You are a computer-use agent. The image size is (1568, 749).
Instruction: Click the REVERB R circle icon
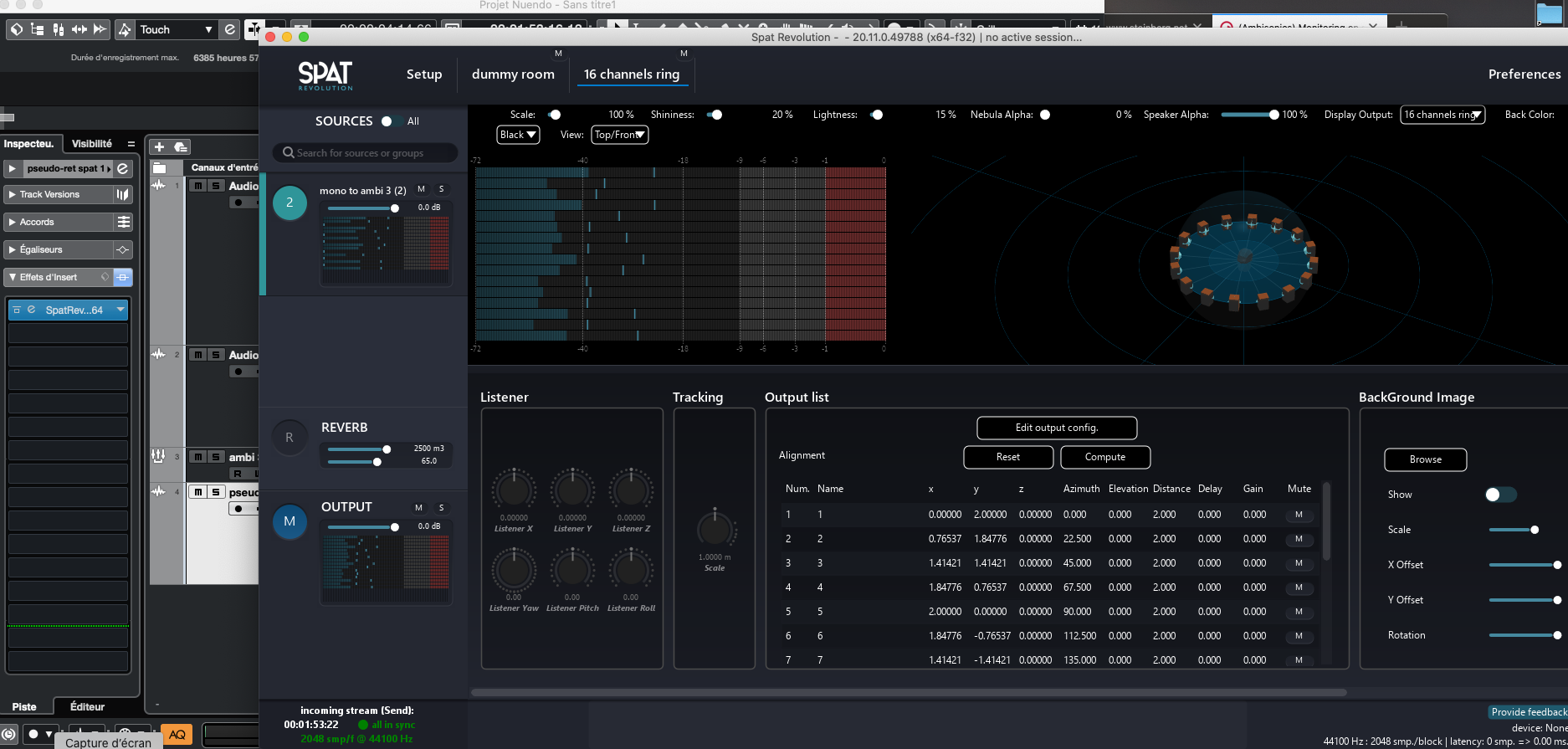[x=290, y=437]
